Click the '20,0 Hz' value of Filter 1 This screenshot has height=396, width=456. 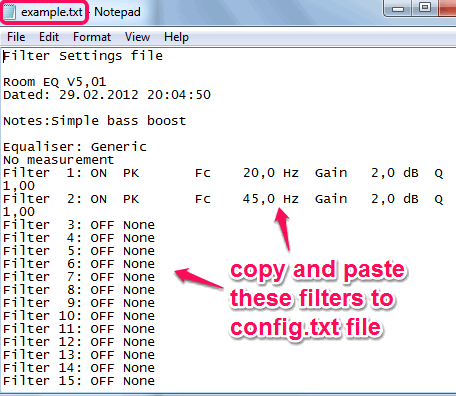pos(271,173)
